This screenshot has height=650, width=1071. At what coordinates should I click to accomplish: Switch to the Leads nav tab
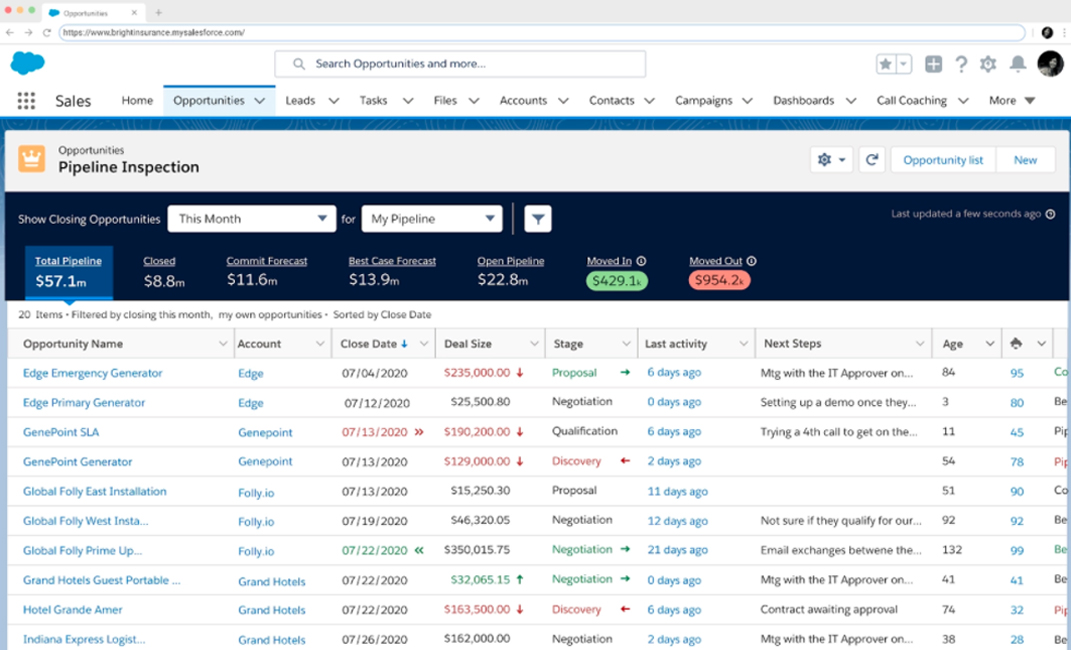[x=300, y=101]
